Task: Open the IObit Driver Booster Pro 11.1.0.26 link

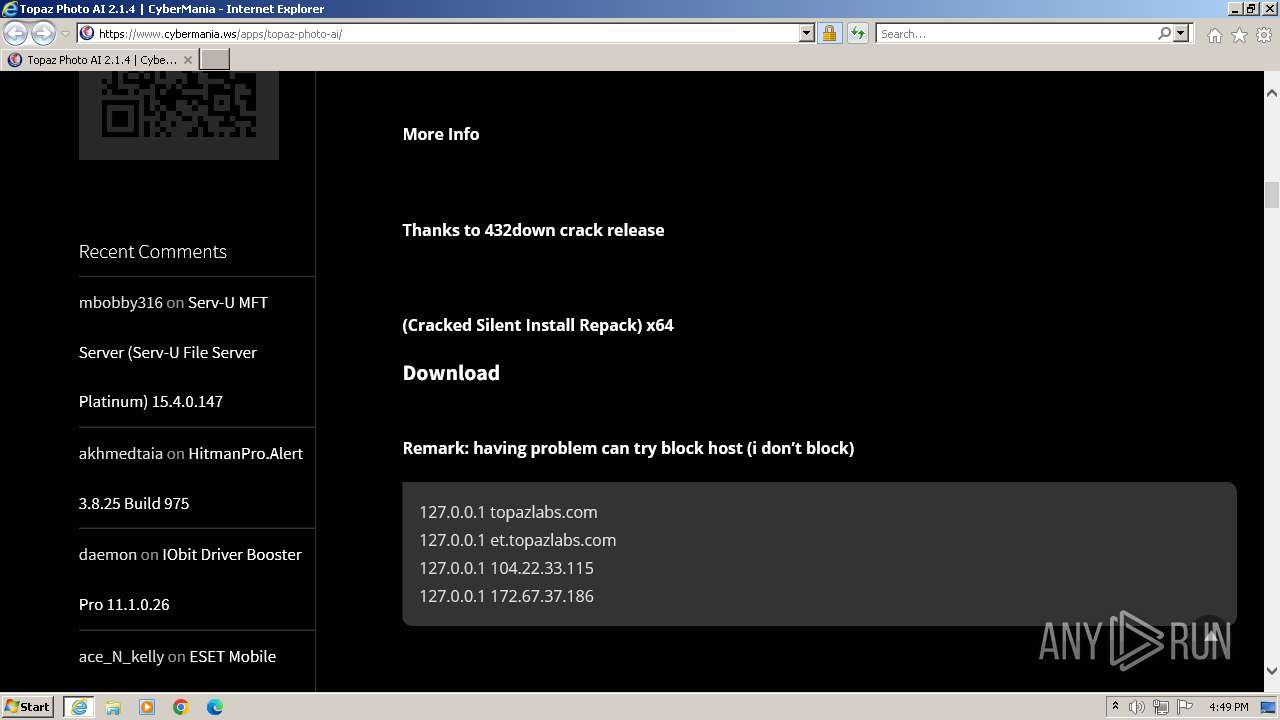Action: click(x=190, y=579)
